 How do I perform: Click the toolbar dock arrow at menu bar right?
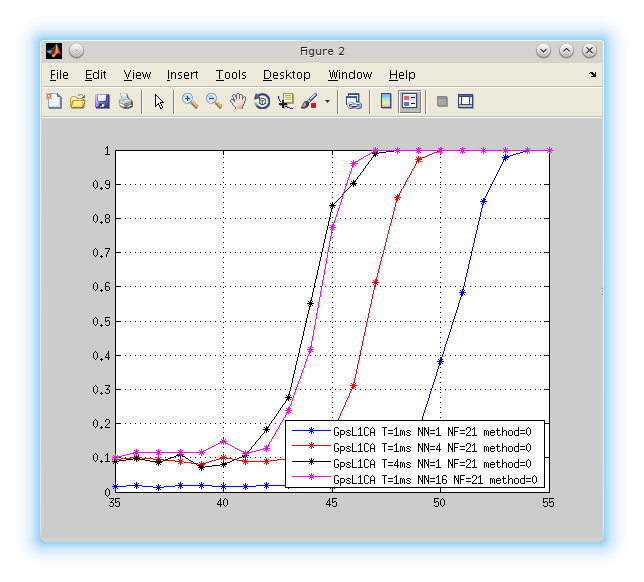592,75
